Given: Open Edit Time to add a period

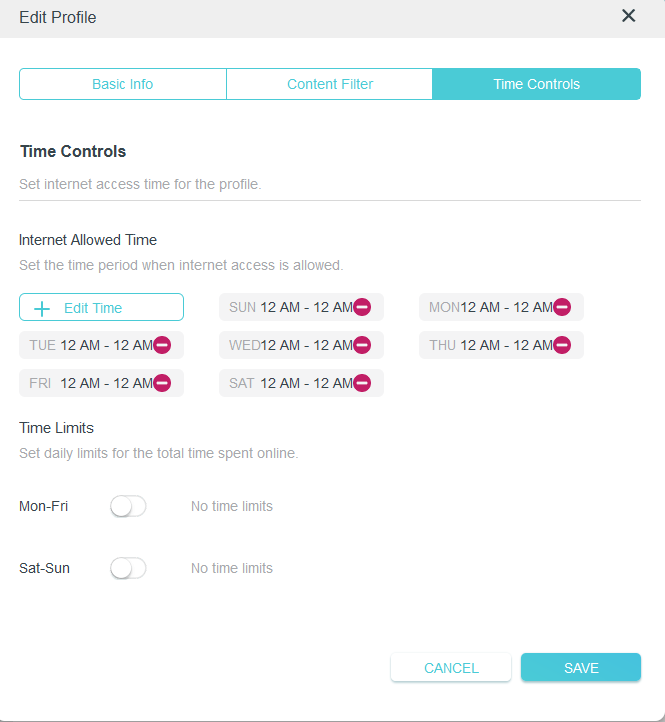Looking at the screenshot, I should coord(101,307).
